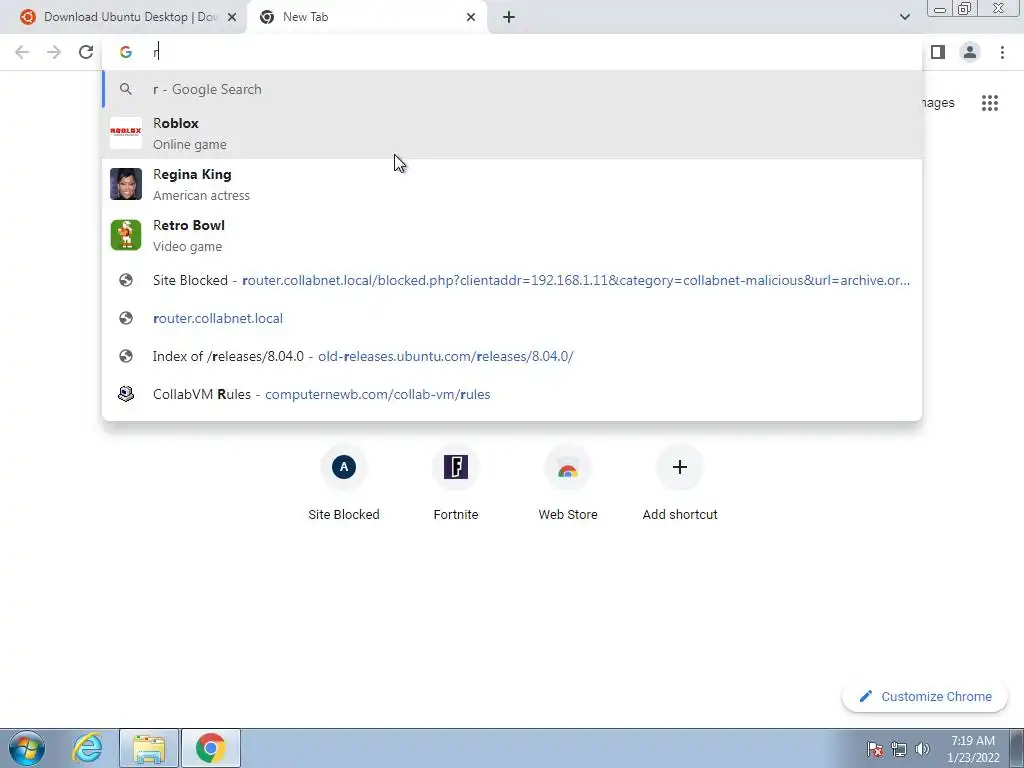Click the Add shortcut button
This screenshot has width=1024, height=768.
[x=680, y=485]
